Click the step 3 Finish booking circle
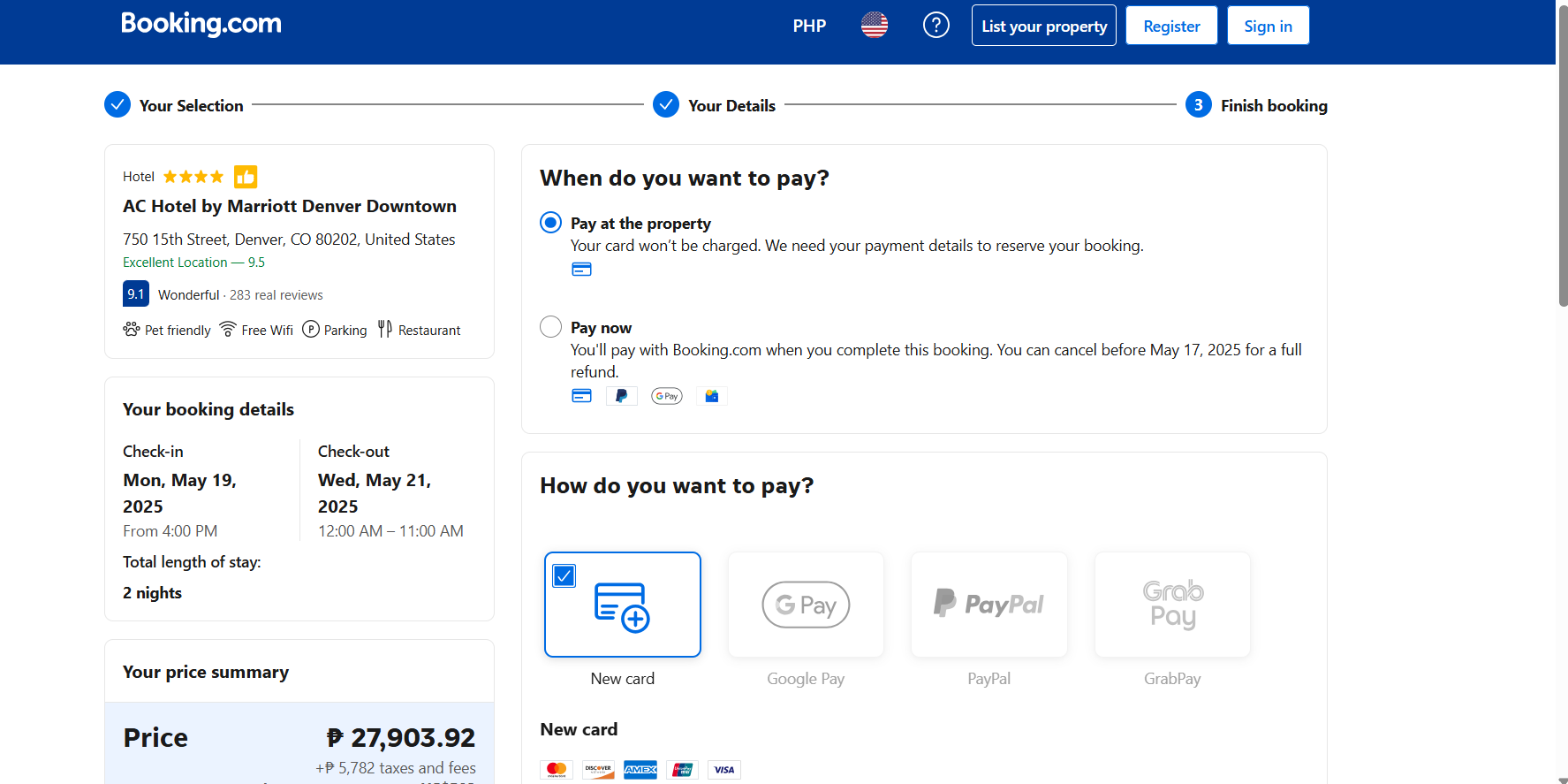The width and height of the screenshot is (1568, 784). [x=1199, y=105]
